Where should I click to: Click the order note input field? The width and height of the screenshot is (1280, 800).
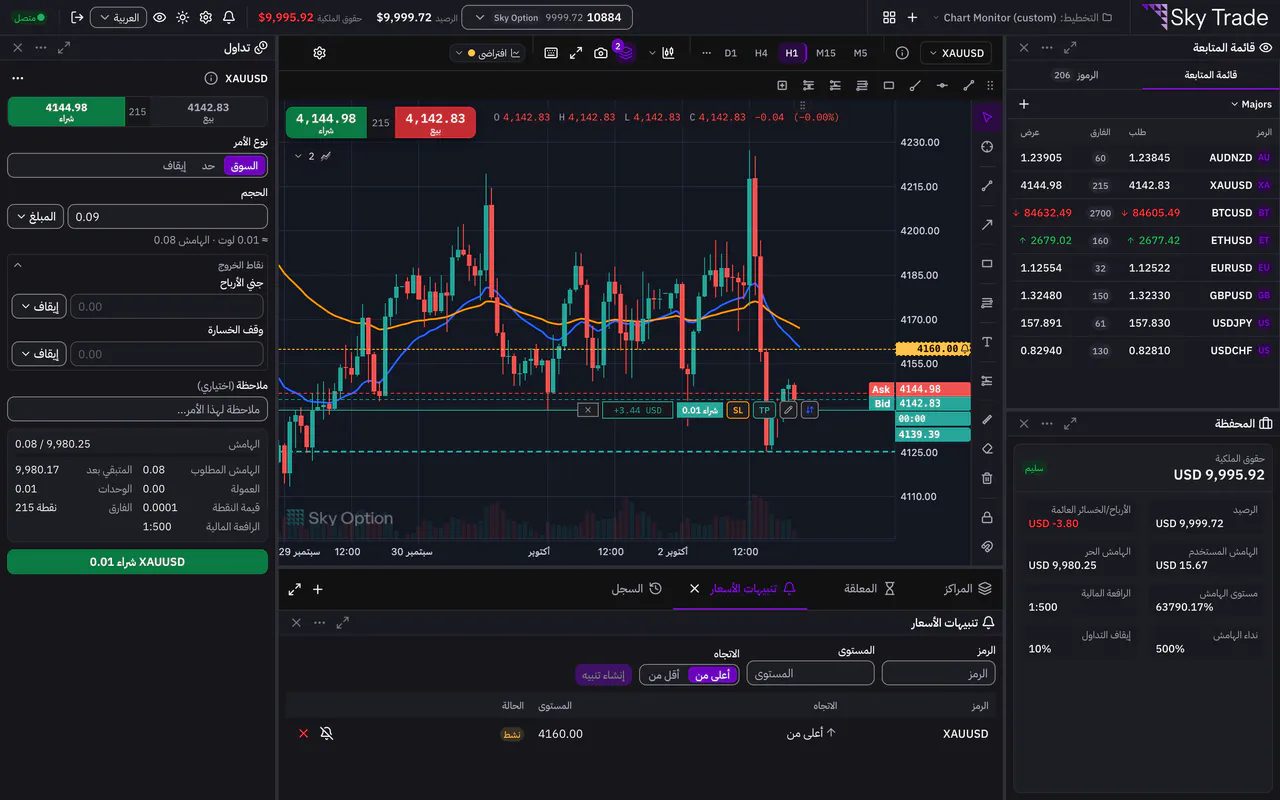pyautogui.click(x=137, y=409)
